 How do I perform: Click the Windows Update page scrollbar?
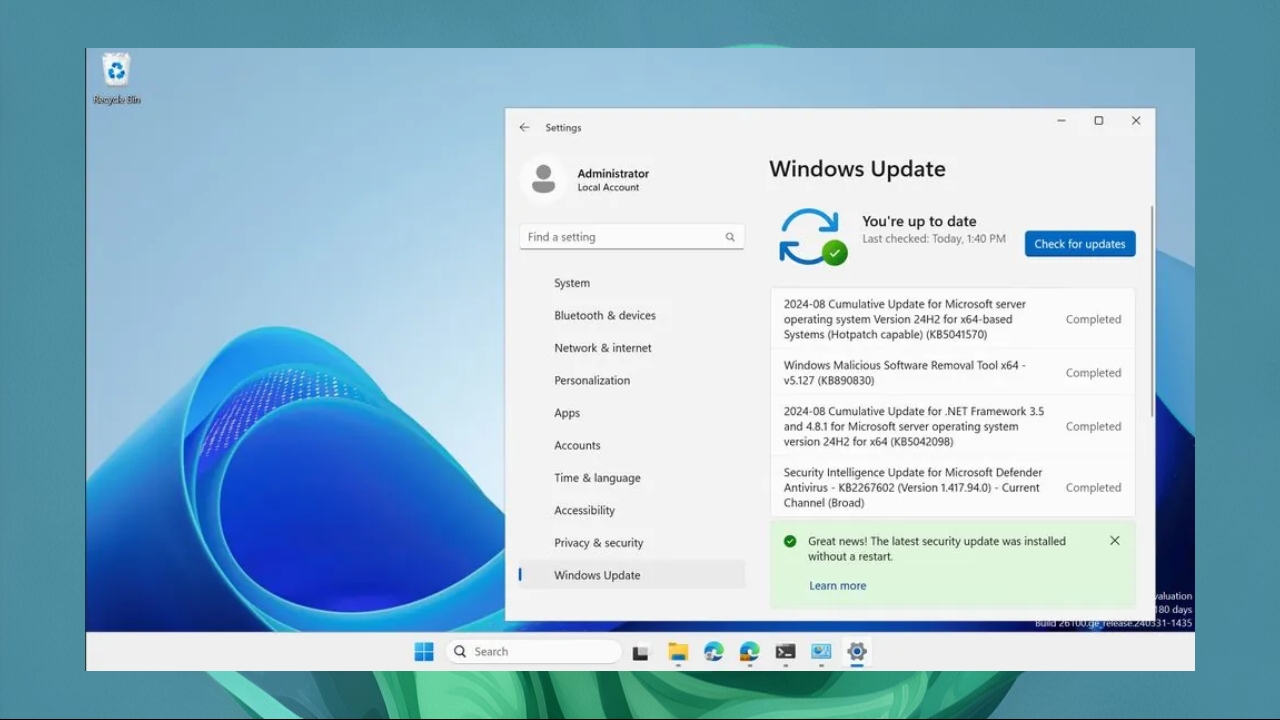click(1152, 311)
